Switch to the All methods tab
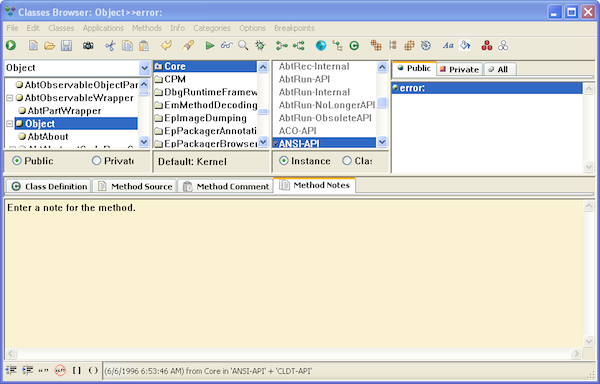This screenshot has width=600, height=384. point(500,69)
